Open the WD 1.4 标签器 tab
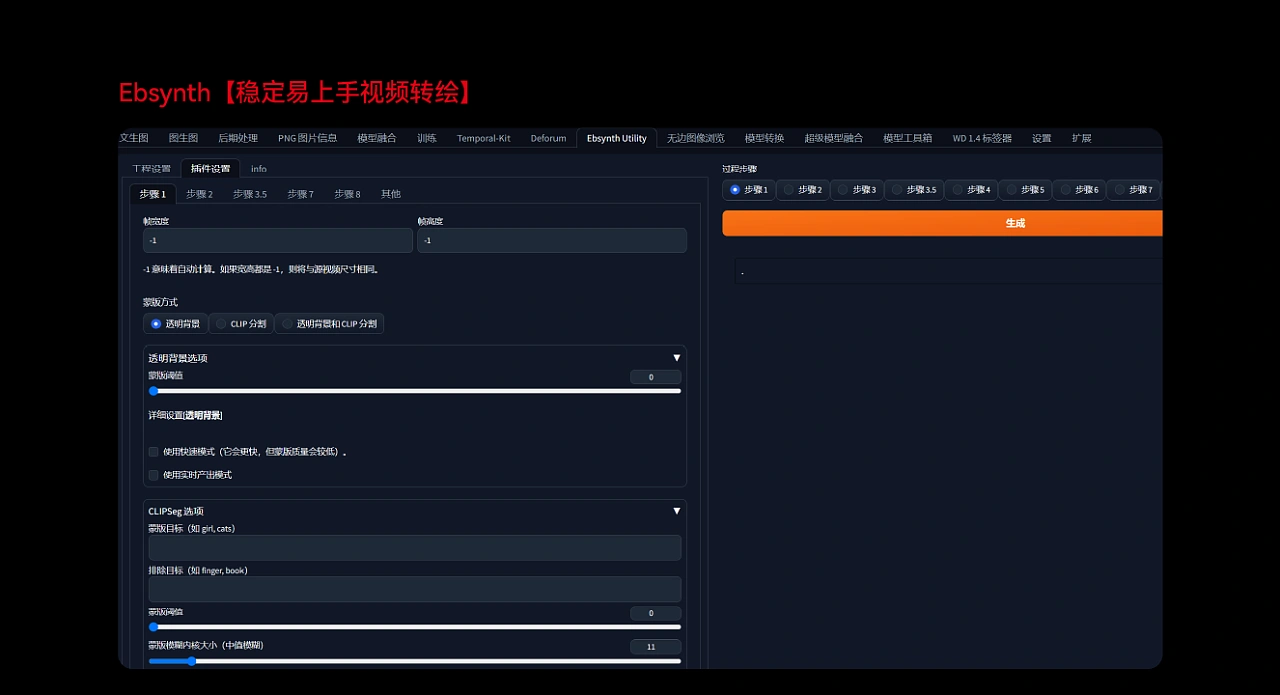This screenshot has height=695, width=1280. tap(982, 138)
